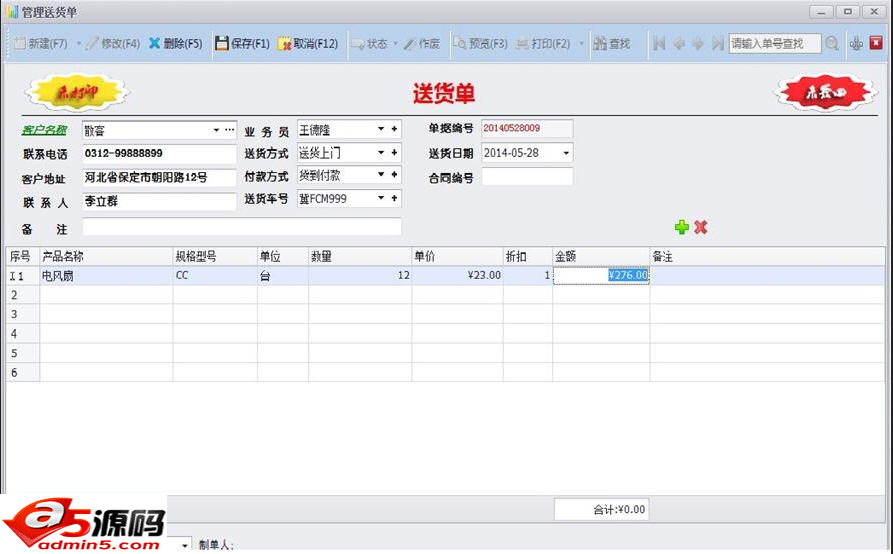Click the 客户名称 green link label

pos(44,130)
